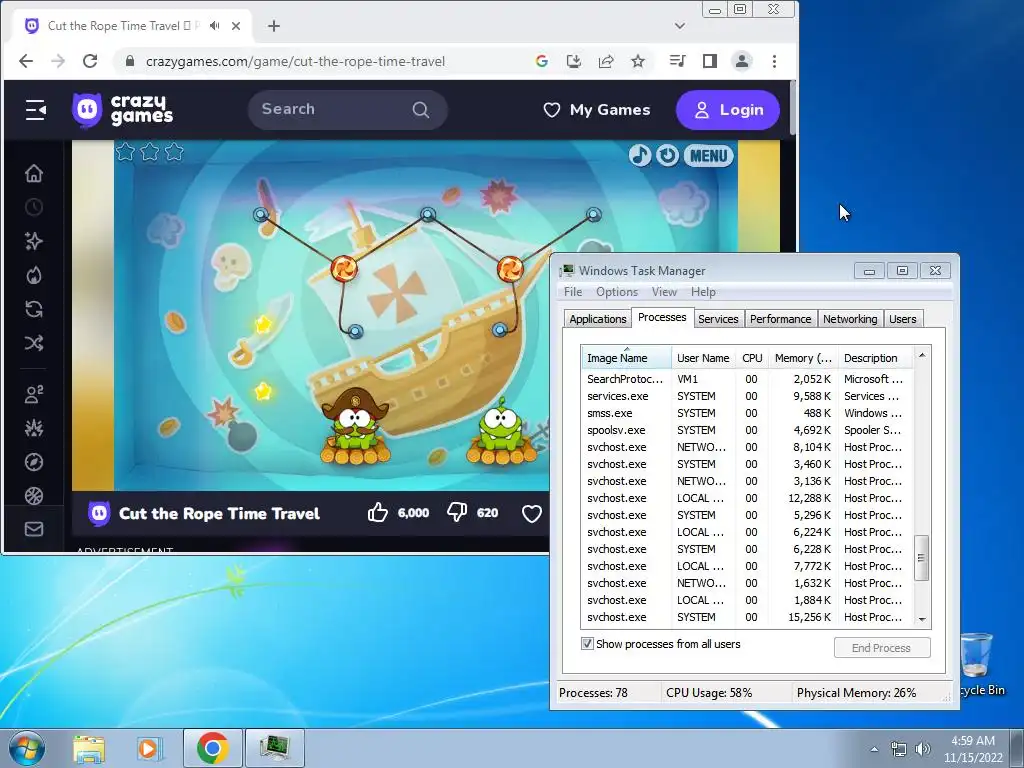Open Task Manager File menu
Viewport: 1024px width, 768px height.
coord(573,291)
